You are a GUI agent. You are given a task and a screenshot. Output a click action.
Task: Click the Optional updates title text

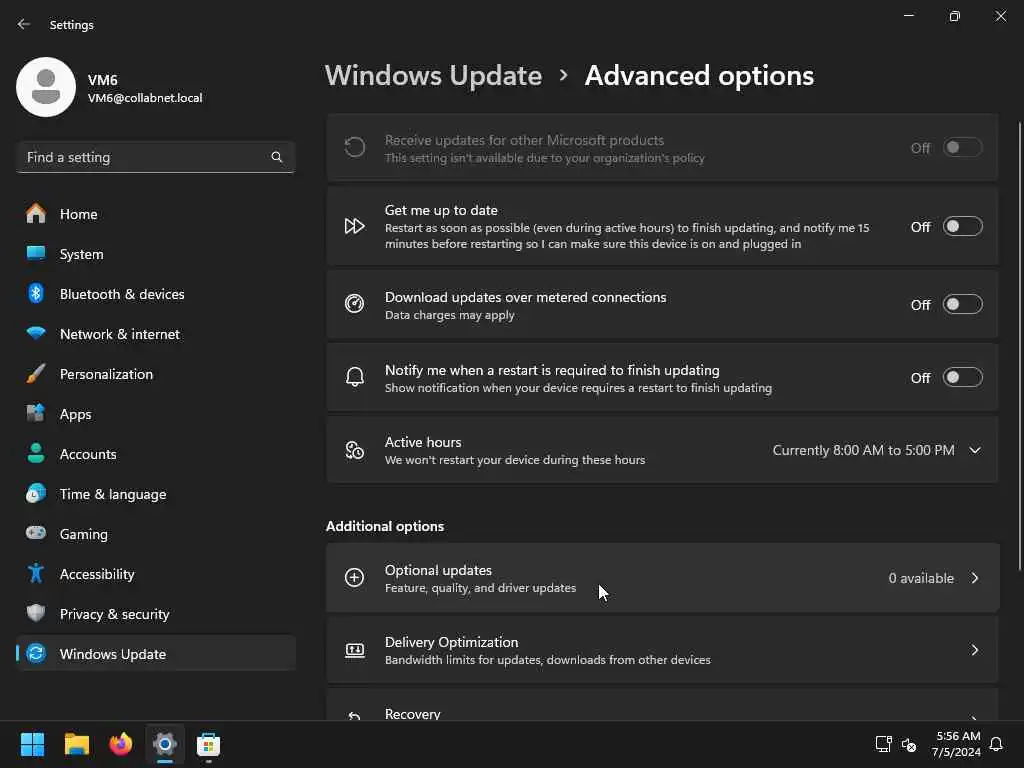[x=438, y=570]
